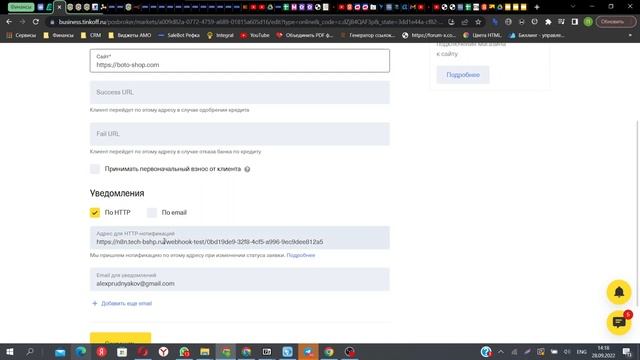This screenshot has width=640, height=360.
Task: Open the CRM bookmark folder
Action: click(x=91, y=36)
